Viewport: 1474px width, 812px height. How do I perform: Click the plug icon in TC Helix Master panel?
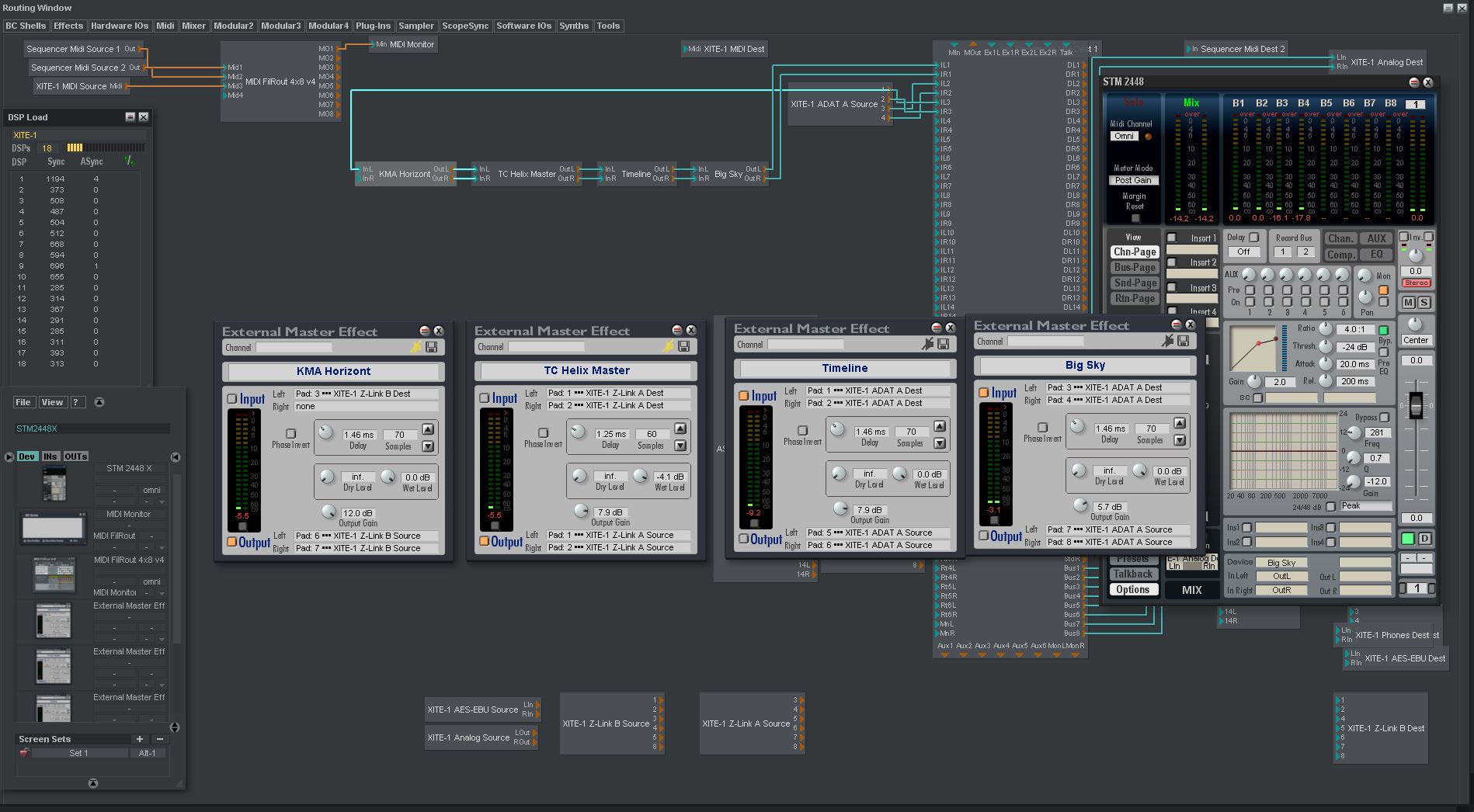668,346
